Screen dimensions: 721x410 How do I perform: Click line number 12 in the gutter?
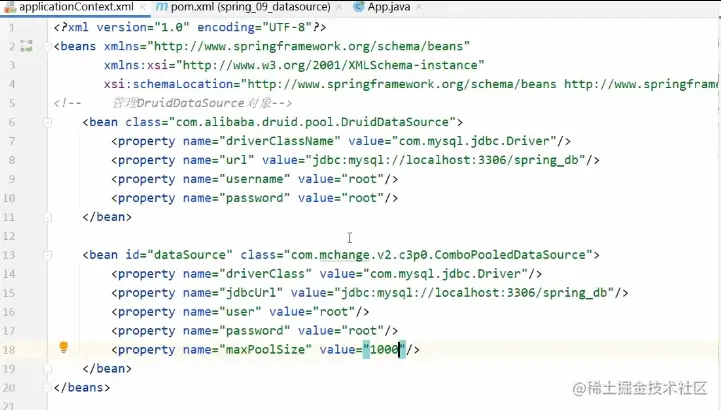click(9, 236)
